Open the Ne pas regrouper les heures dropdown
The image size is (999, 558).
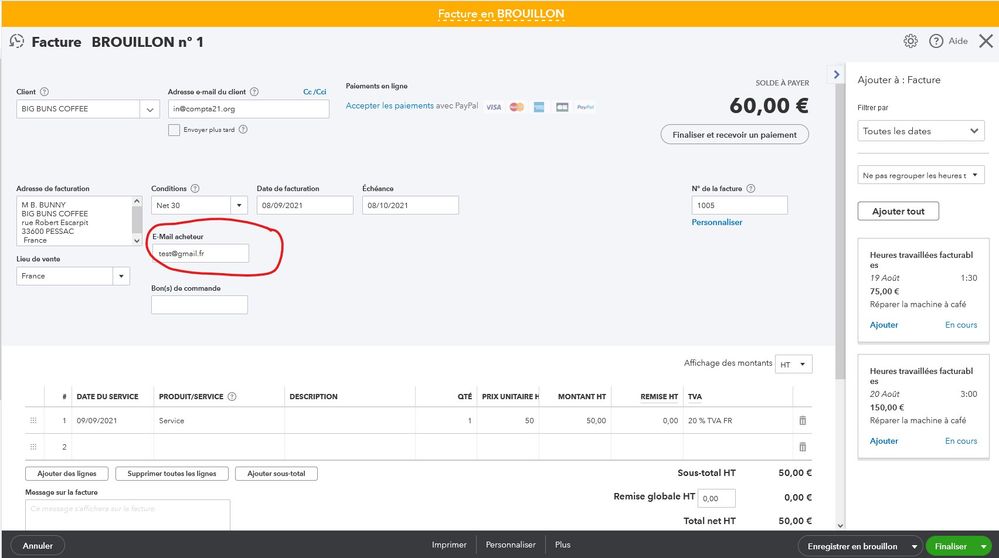[921, 175]
